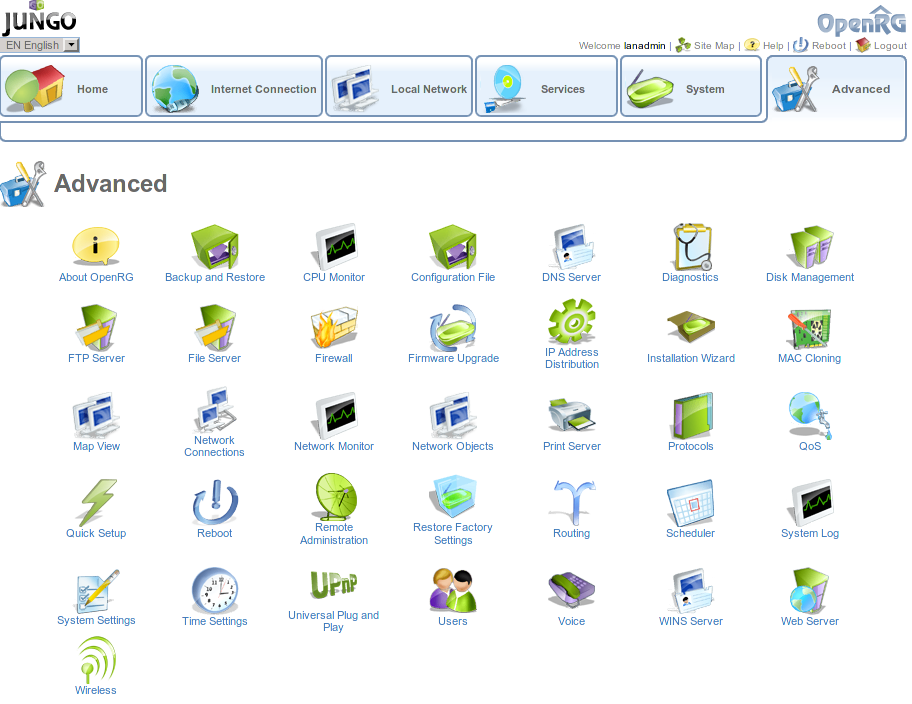Click the Firewall text label
Viewport: 912px width, 704px height.
[x=334, y=358]
